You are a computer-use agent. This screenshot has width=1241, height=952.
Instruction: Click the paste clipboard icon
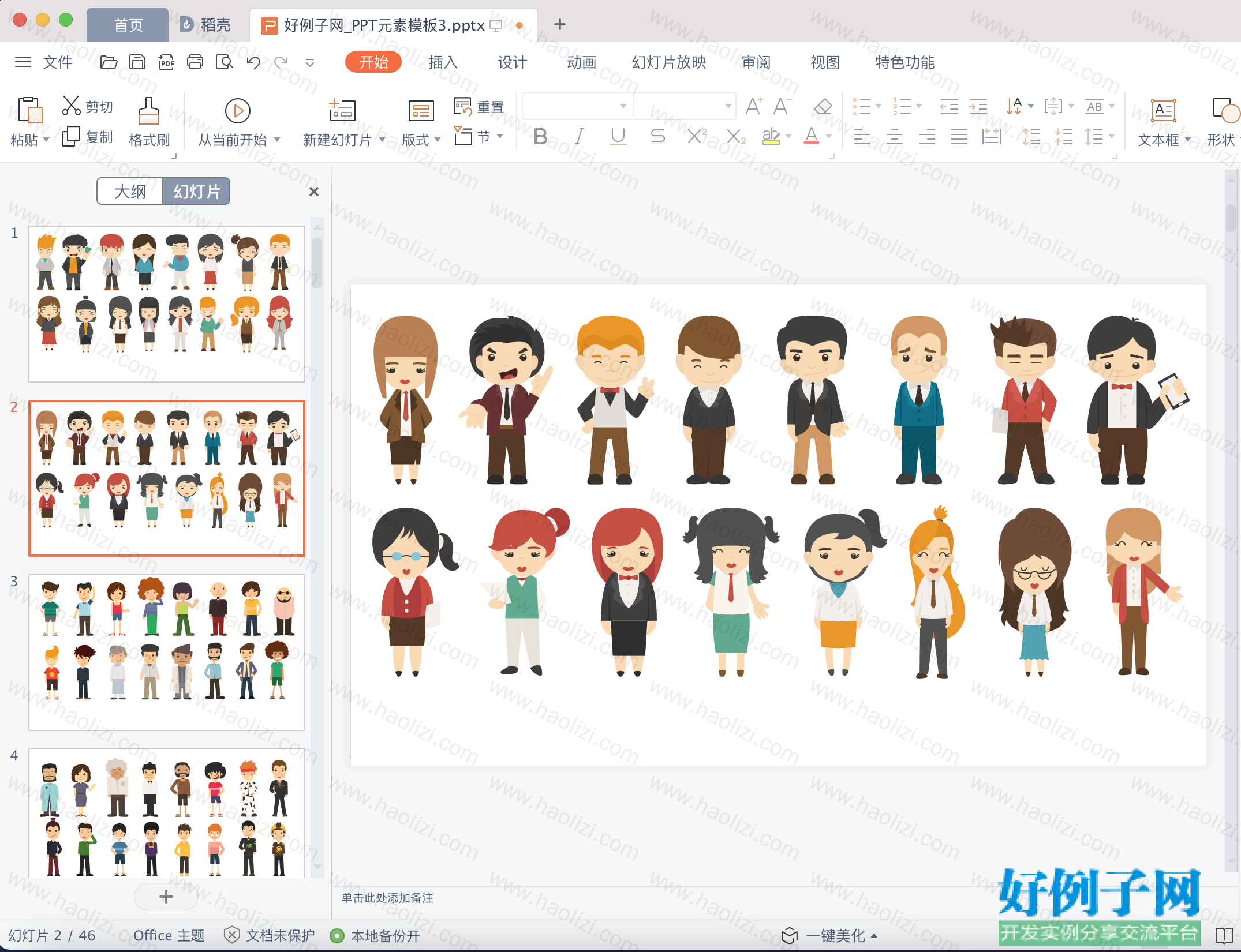29,110
